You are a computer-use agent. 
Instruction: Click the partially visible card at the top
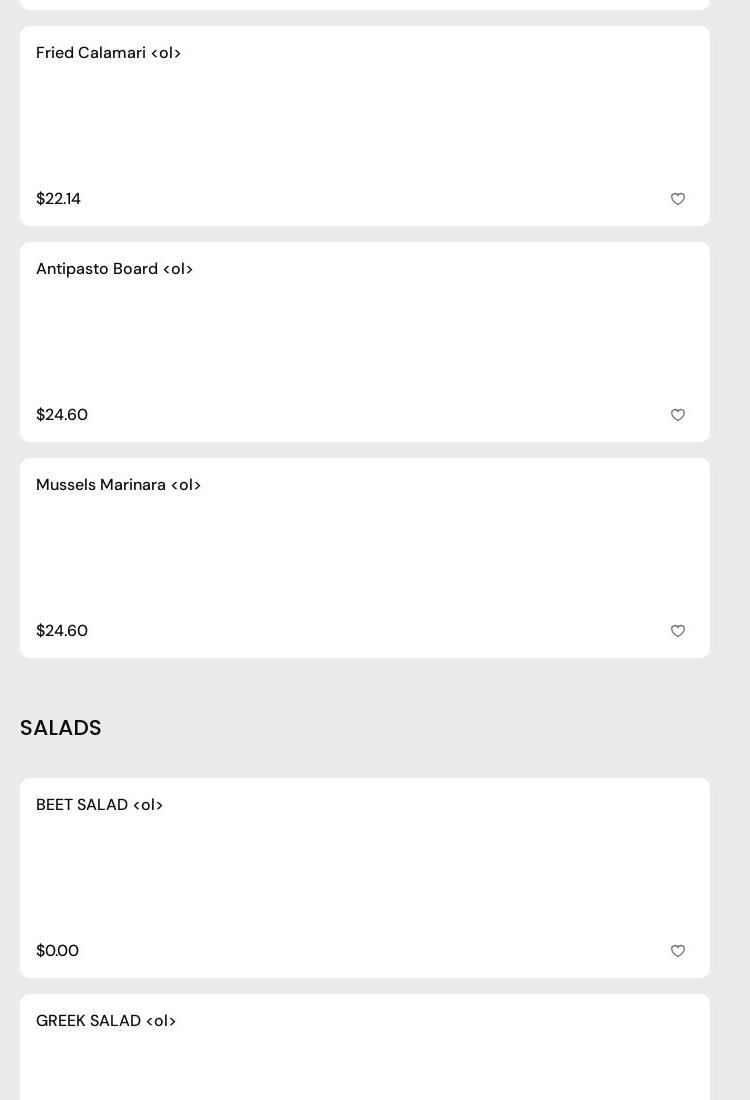(x=365, y=4)
